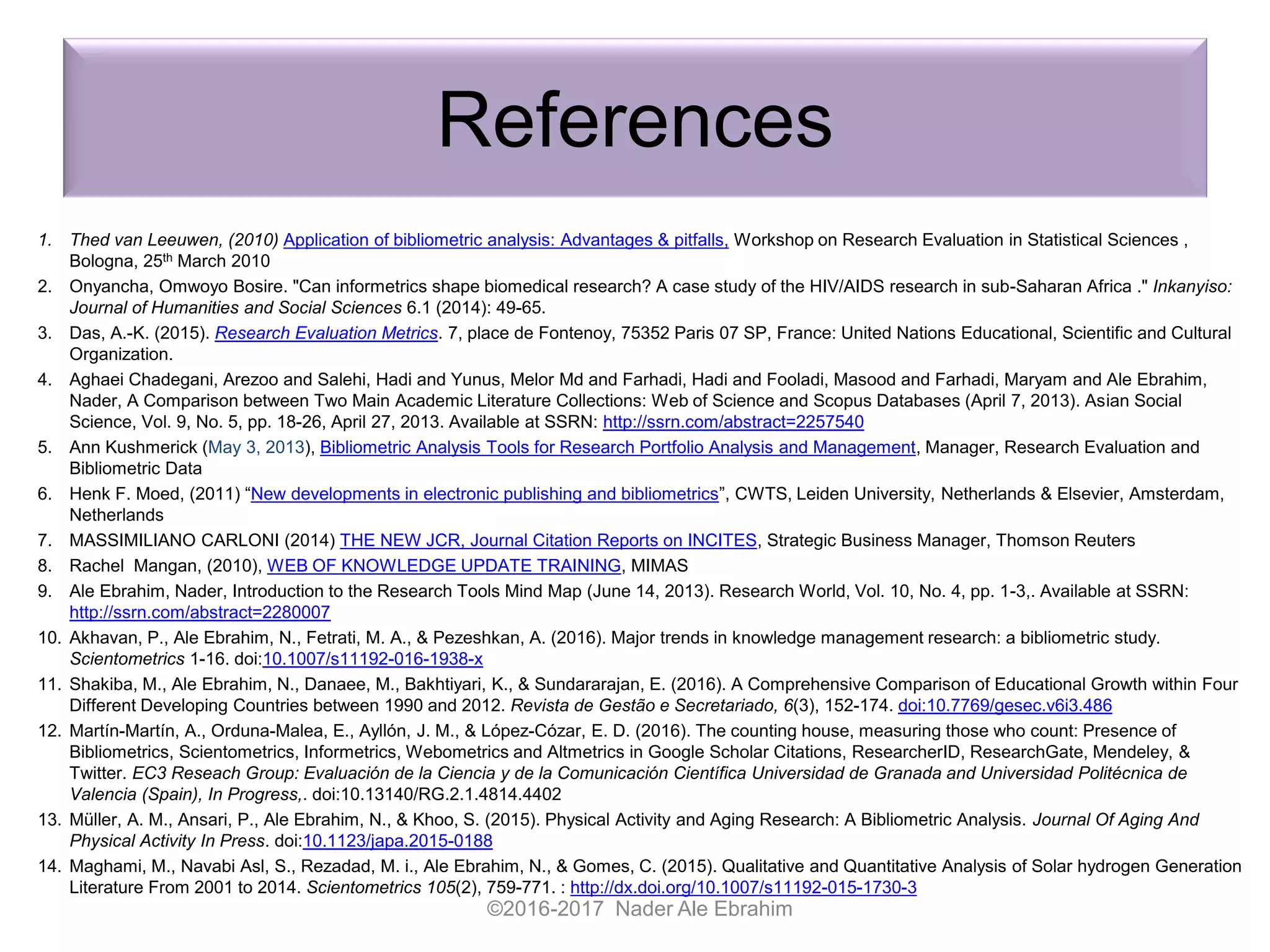The height and width of the screenshot is (952, 1270).
Task: Click 'doi:10.13140/RG.2.1.4814.4402' text
Action: click(x=437, y=794)
